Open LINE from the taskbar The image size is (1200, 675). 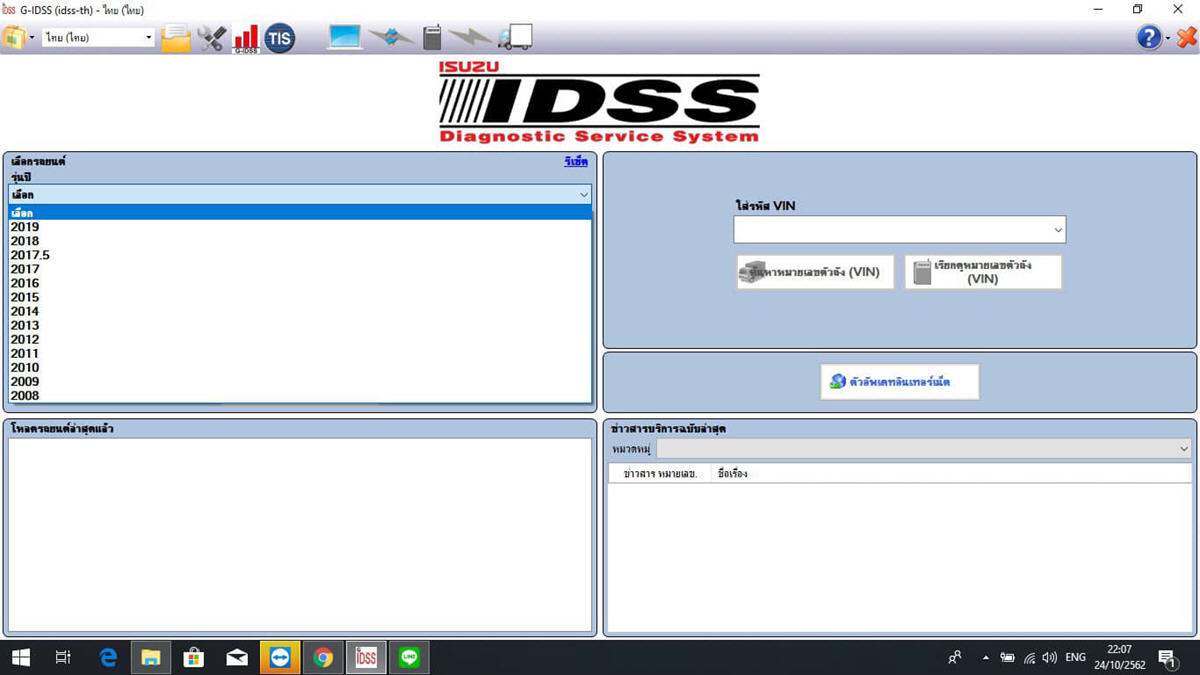tap(408, 657)
